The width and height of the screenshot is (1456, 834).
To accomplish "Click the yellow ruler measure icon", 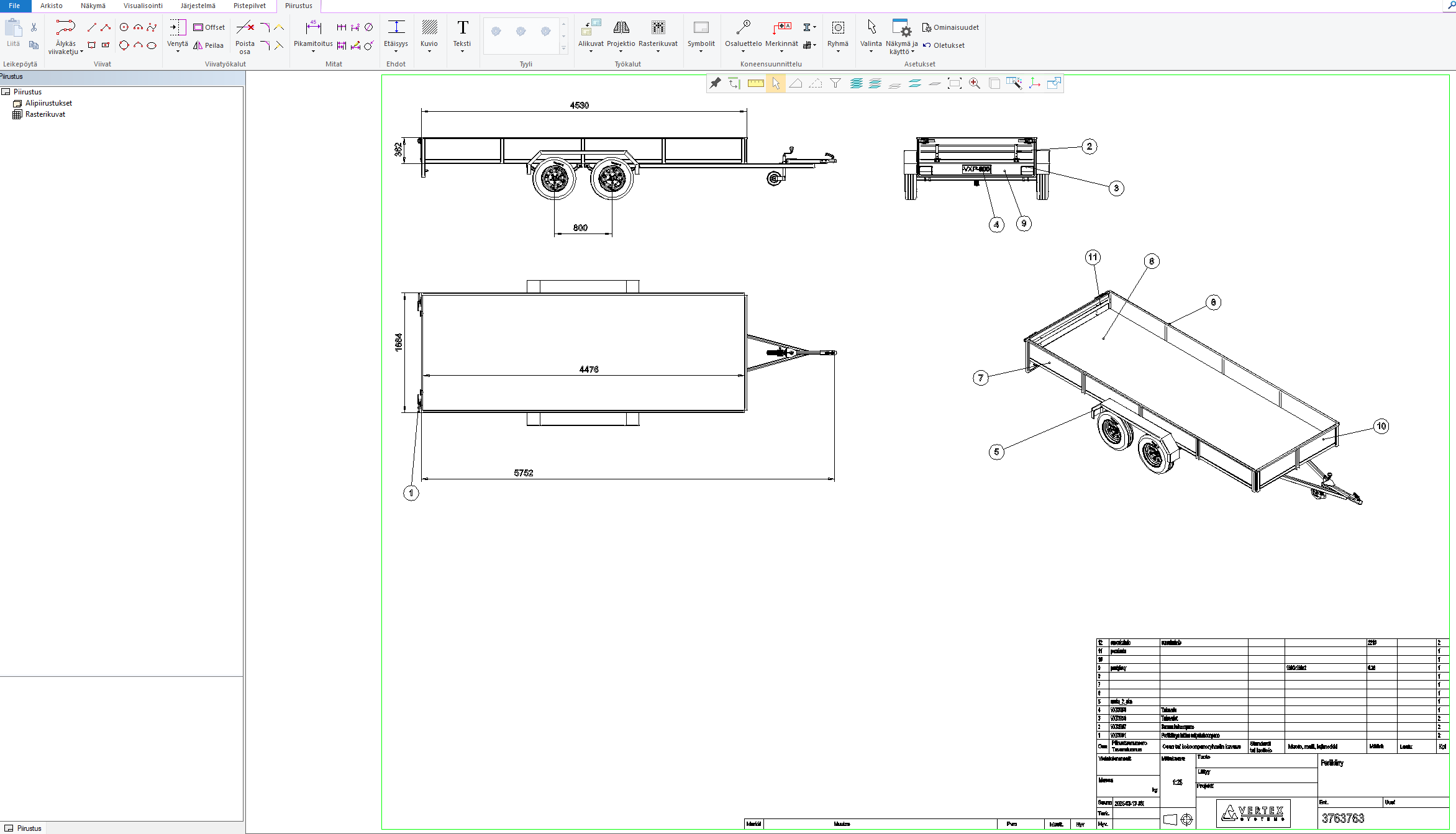I will click(x=755, y=83).
